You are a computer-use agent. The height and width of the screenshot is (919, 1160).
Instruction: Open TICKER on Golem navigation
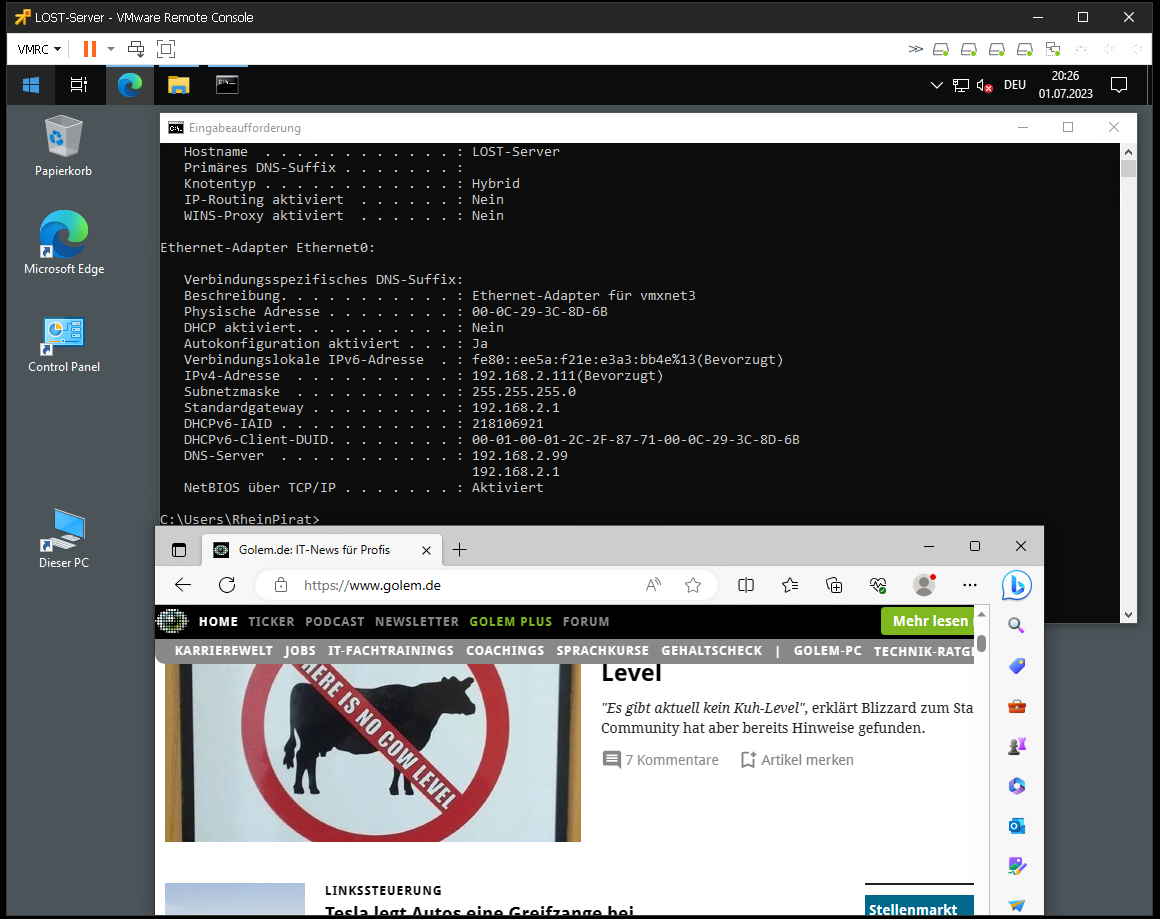[x=271, y=622]
